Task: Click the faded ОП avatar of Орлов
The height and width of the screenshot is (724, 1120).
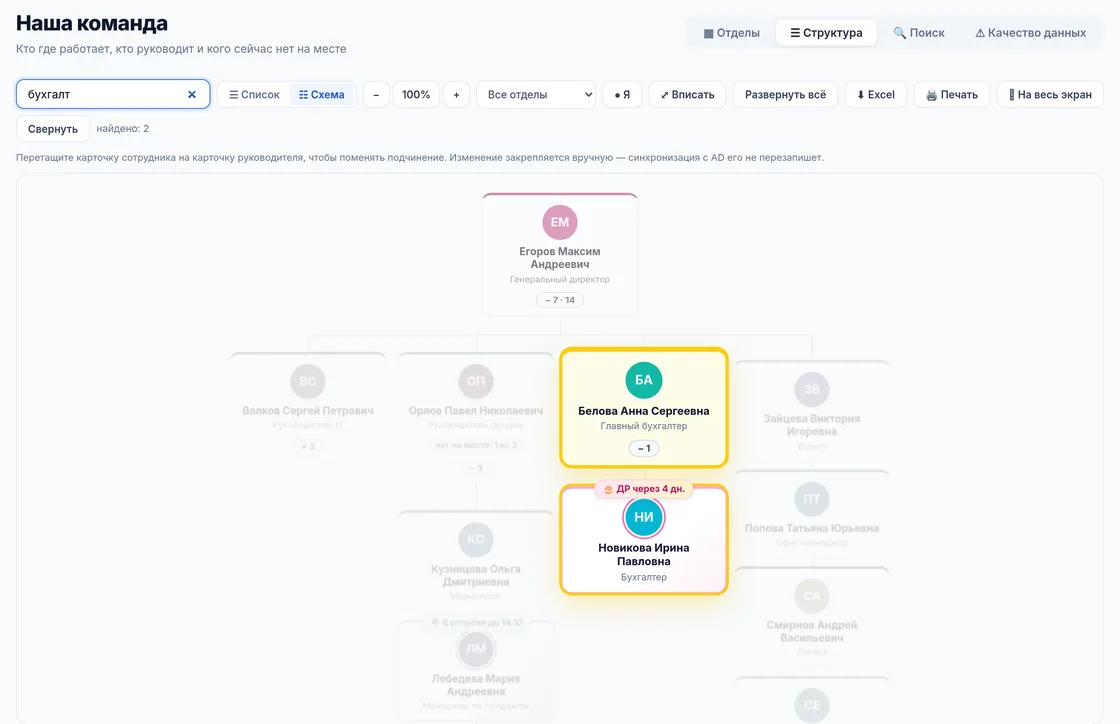Action: [x=476, y=381]
